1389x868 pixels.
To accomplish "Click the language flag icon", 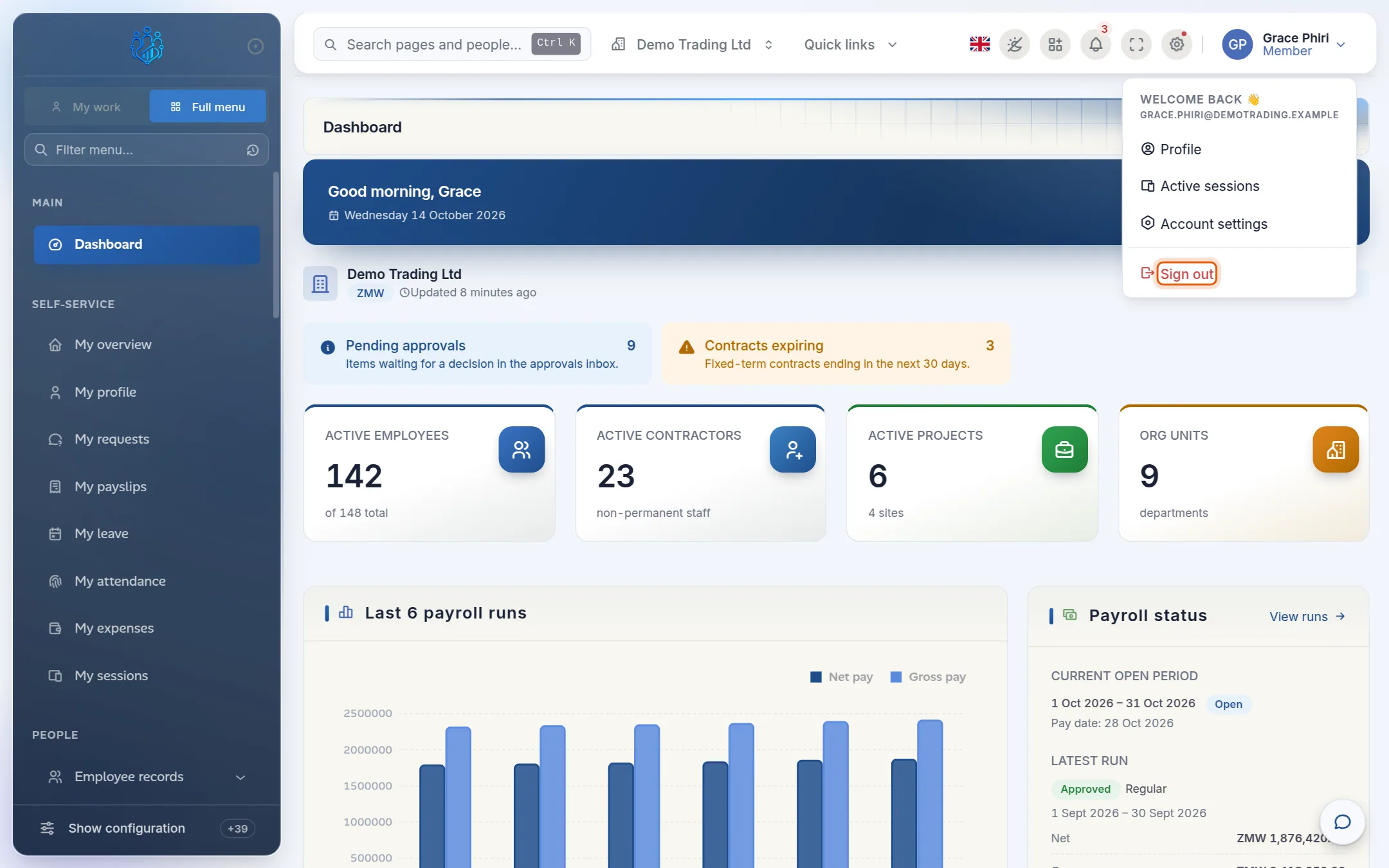I will 979,44.
